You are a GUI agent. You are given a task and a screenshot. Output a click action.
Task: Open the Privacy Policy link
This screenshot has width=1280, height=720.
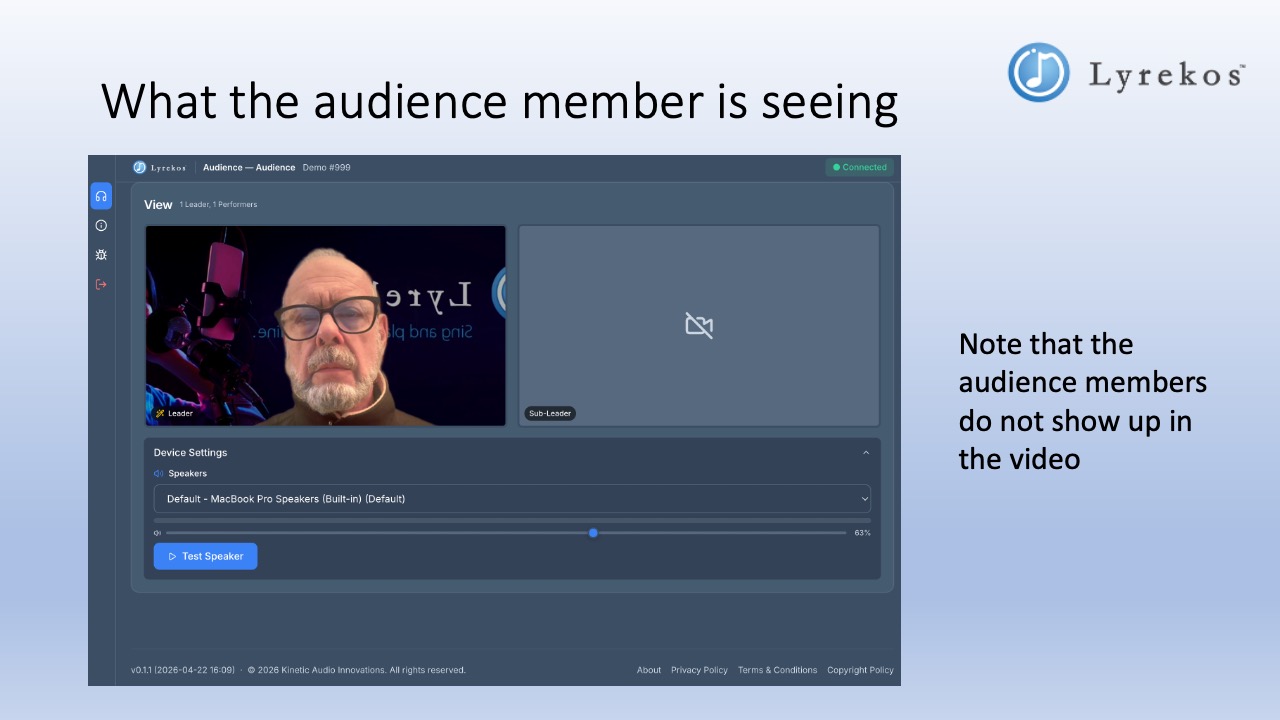(699, 670)
